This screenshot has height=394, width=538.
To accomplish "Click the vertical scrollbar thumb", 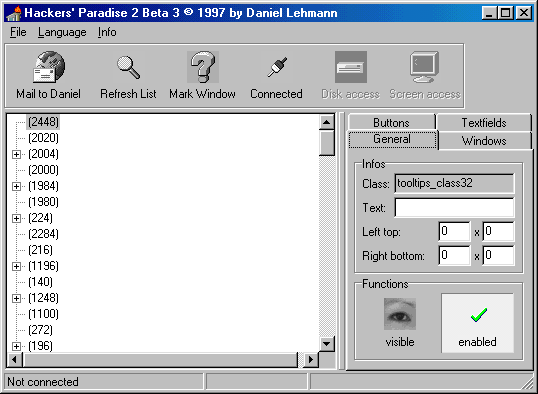I will coord(327,143).
